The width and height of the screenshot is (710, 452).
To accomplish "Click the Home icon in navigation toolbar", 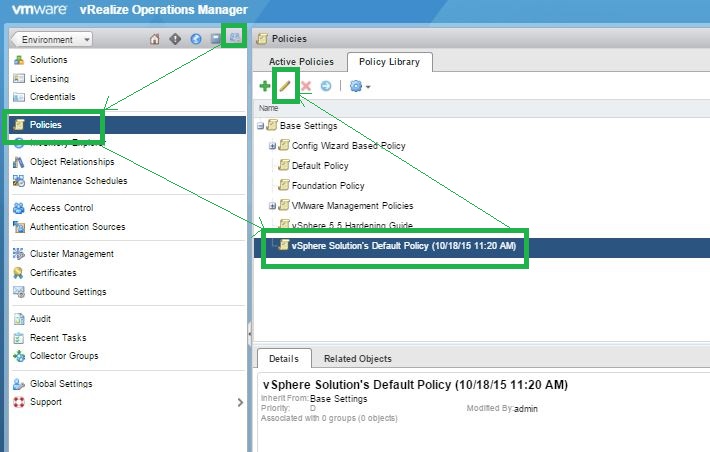I will click(x=155, y=39).
